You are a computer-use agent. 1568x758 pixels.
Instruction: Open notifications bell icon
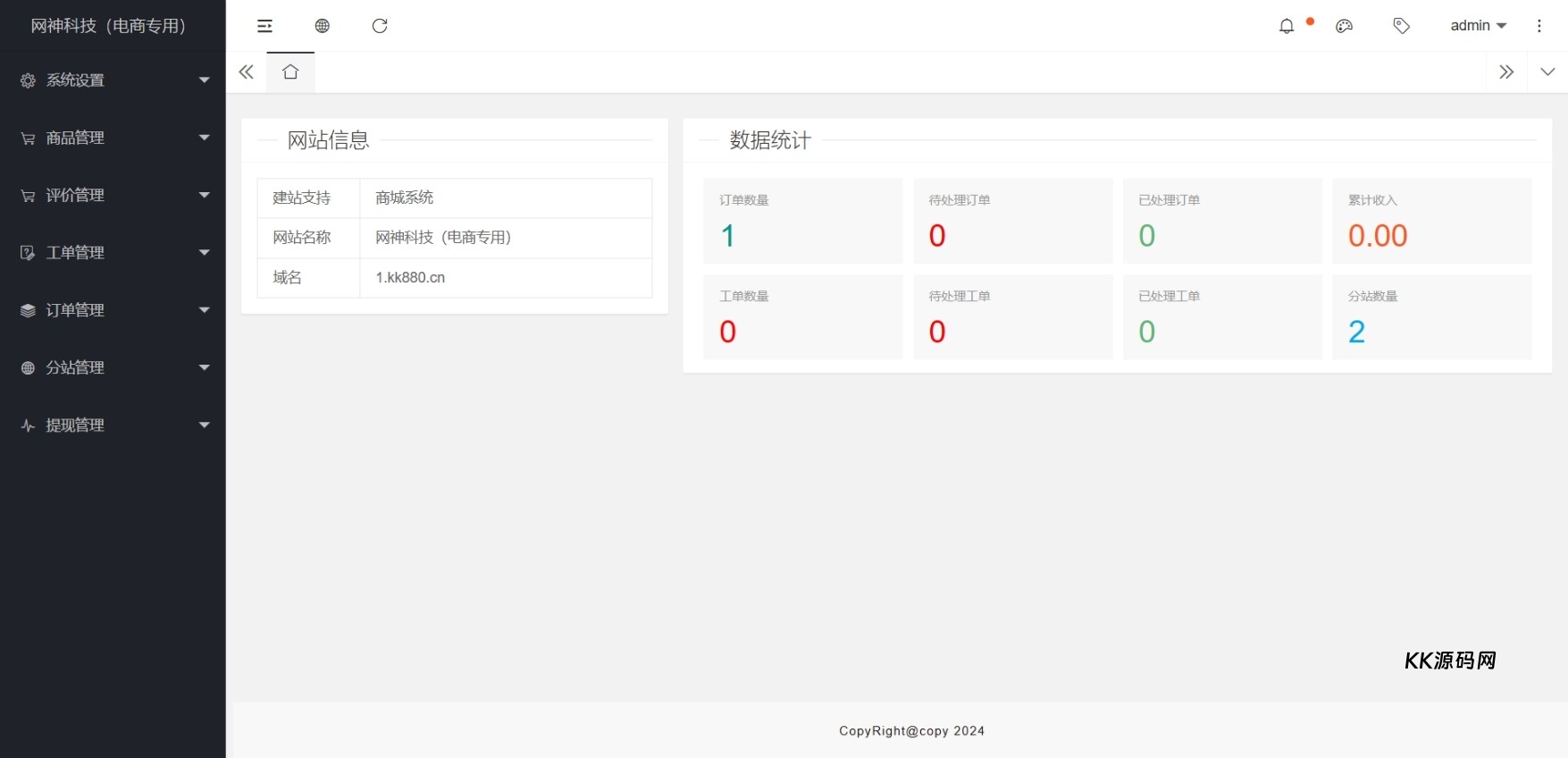1287,26
